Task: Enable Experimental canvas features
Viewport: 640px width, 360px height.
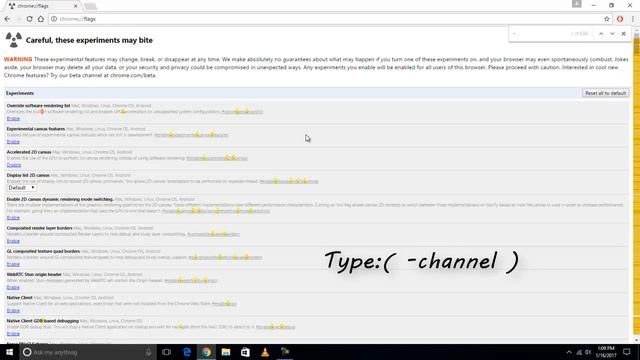Action: pos(13,142)
